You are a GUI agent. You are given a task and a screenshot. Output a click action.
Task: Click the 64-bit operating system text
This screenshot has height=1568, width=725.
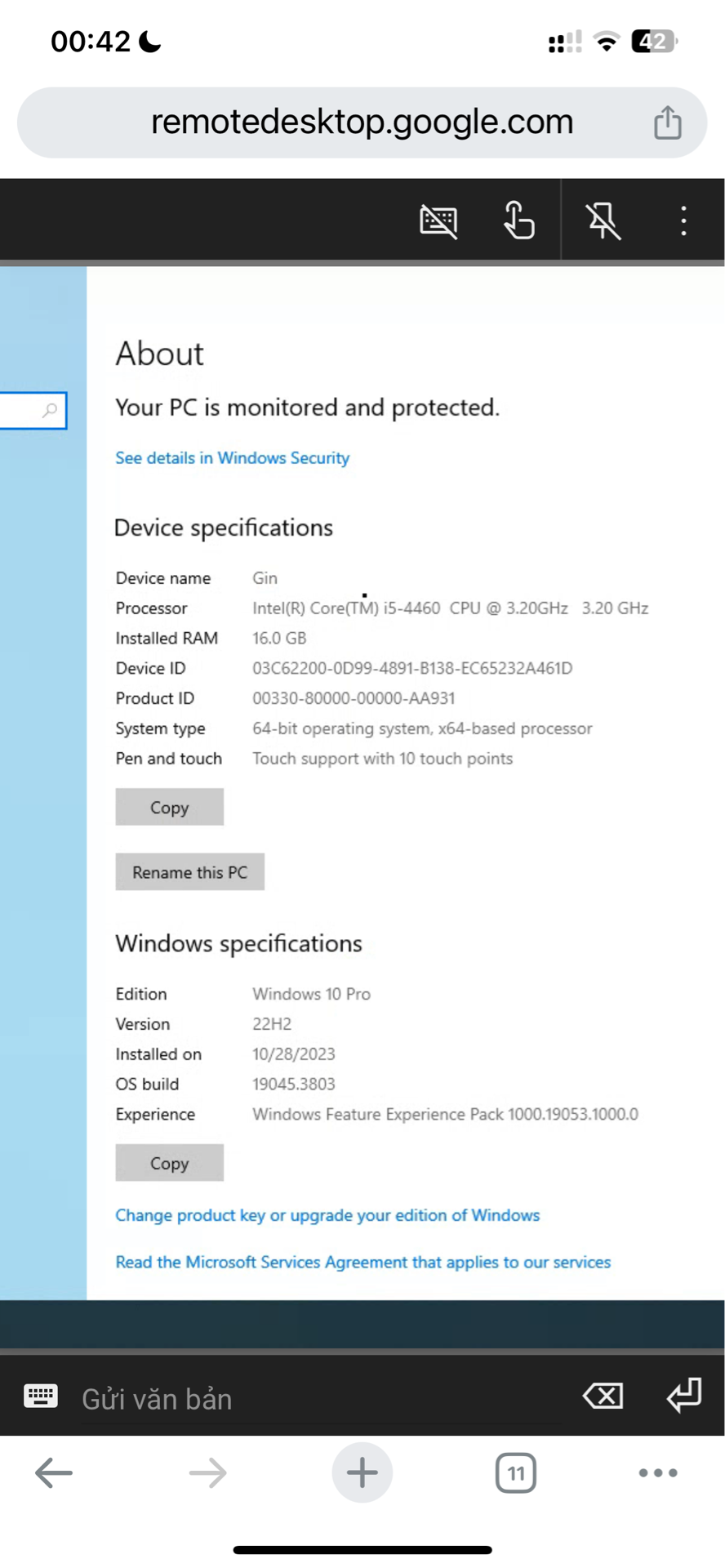click(423, 728)
